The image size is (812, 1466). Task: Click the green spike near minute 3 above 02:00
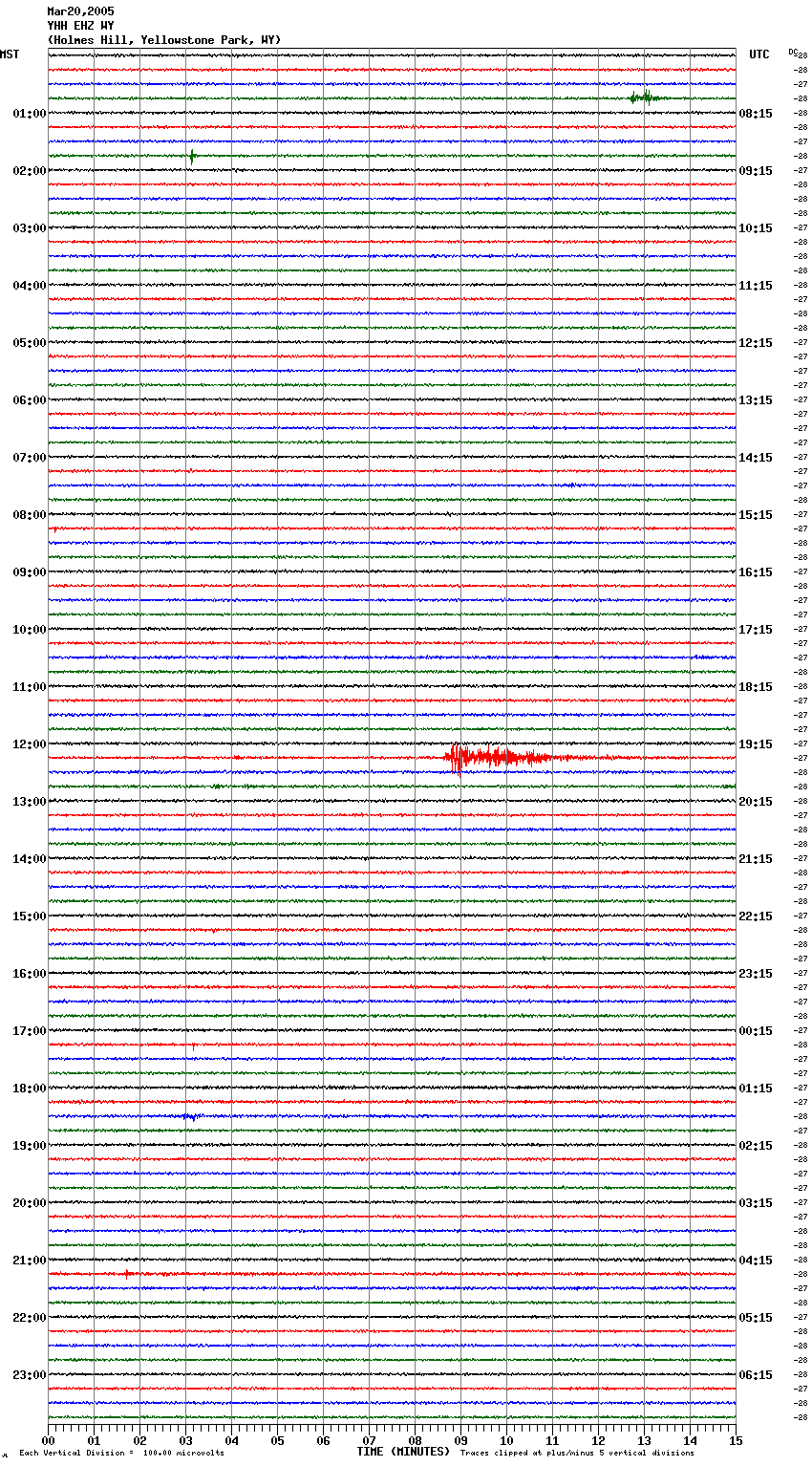pos(192,156)
